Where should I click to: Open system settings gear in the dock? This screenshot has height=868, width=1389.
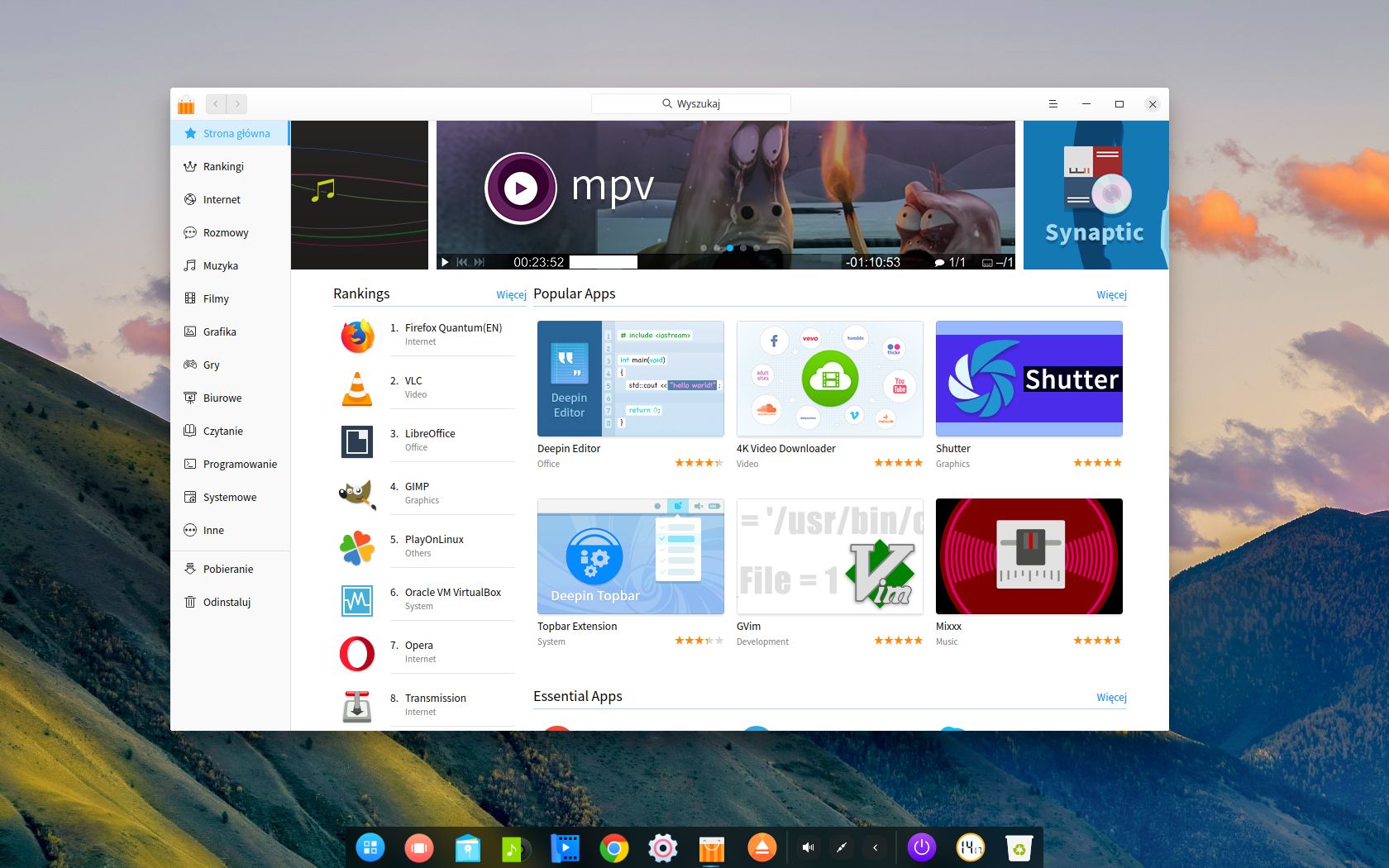[x=663, y=847]
